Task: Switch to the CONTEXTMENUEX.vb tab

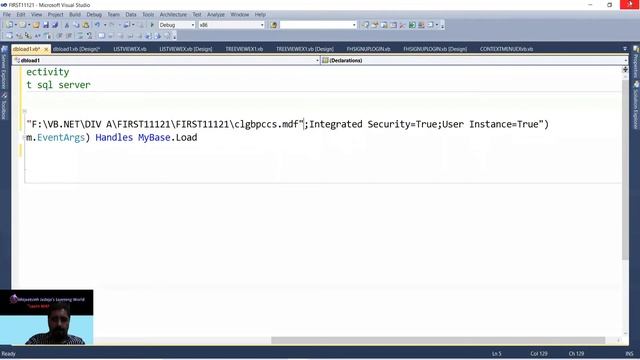Action: pyautogui.click(x=506, y=49)
